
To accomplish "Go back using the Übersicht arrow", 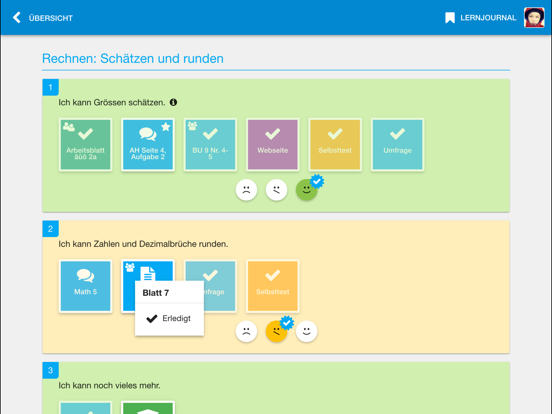I will pos(17,18).
